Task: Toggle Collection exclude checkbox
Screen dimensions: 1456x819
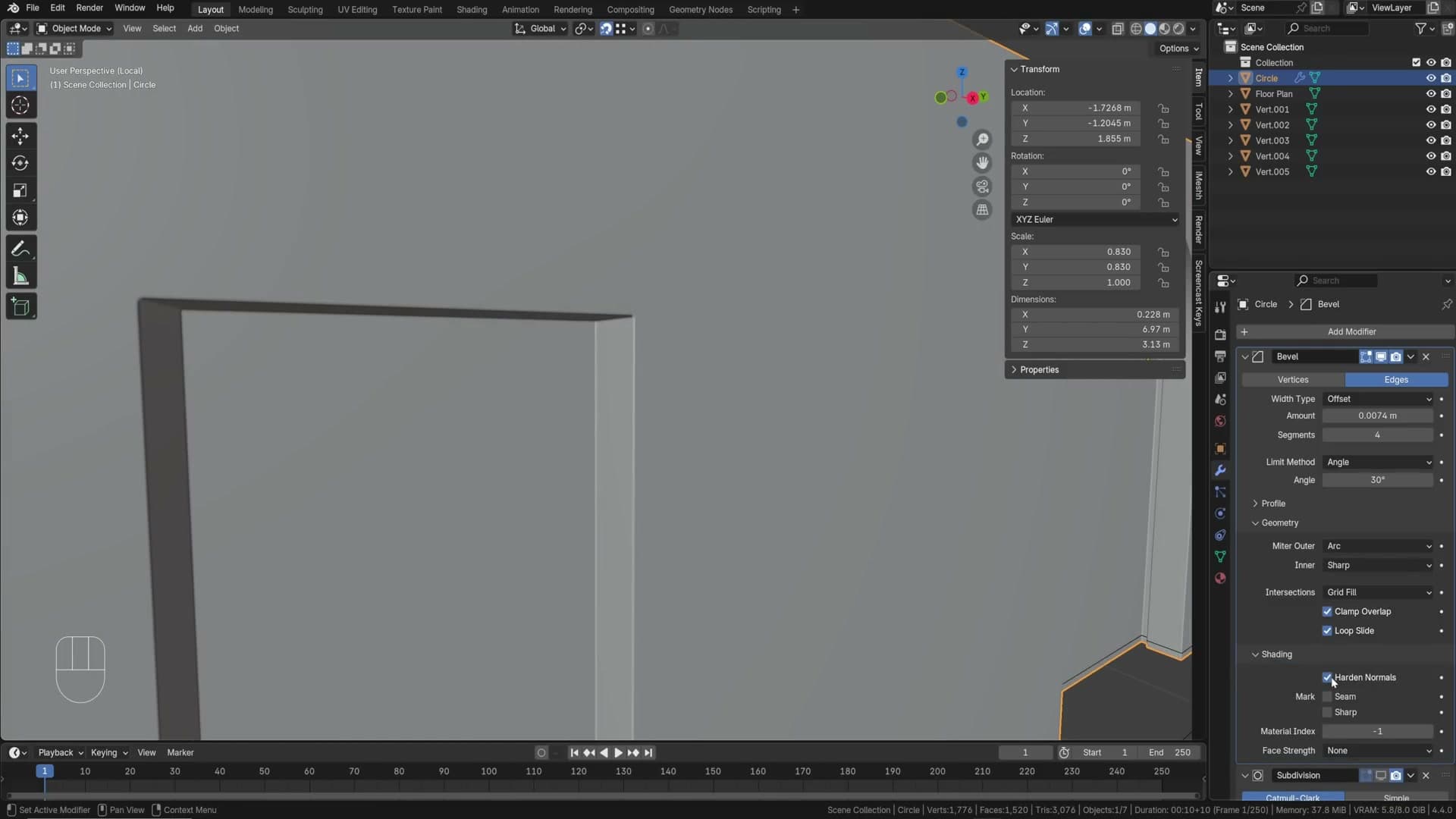Action: pyautogui.click(x=1416, y=62)
